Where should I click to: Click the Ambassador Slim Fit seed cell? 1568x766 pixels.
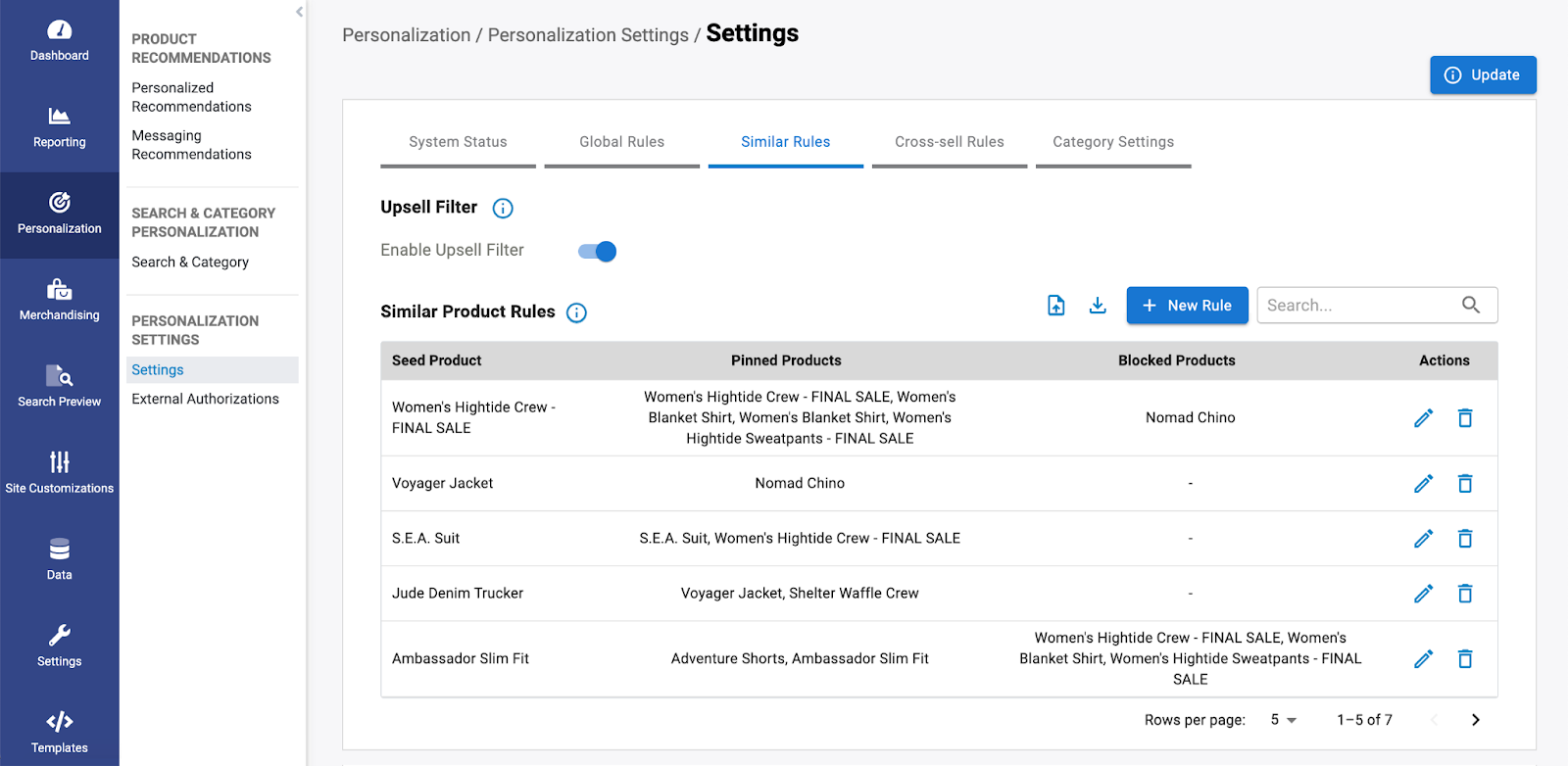pos(461,659)
